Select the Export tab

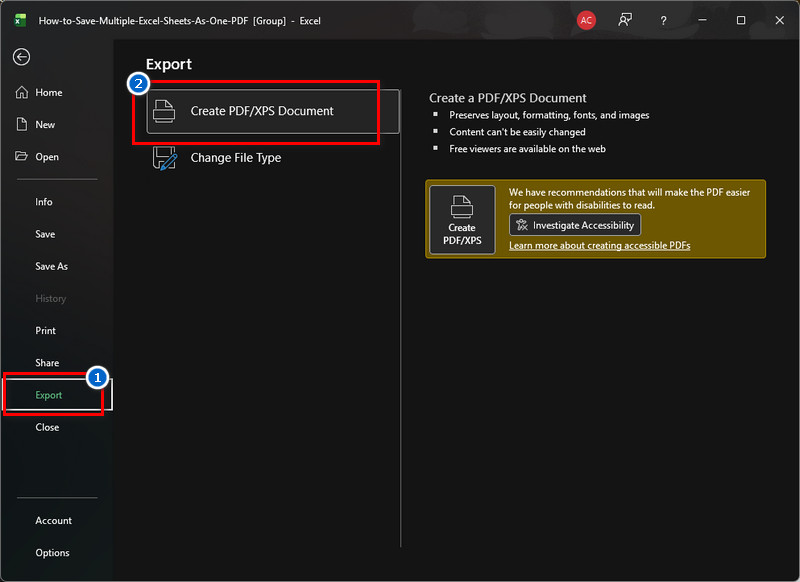coord(57,395)
